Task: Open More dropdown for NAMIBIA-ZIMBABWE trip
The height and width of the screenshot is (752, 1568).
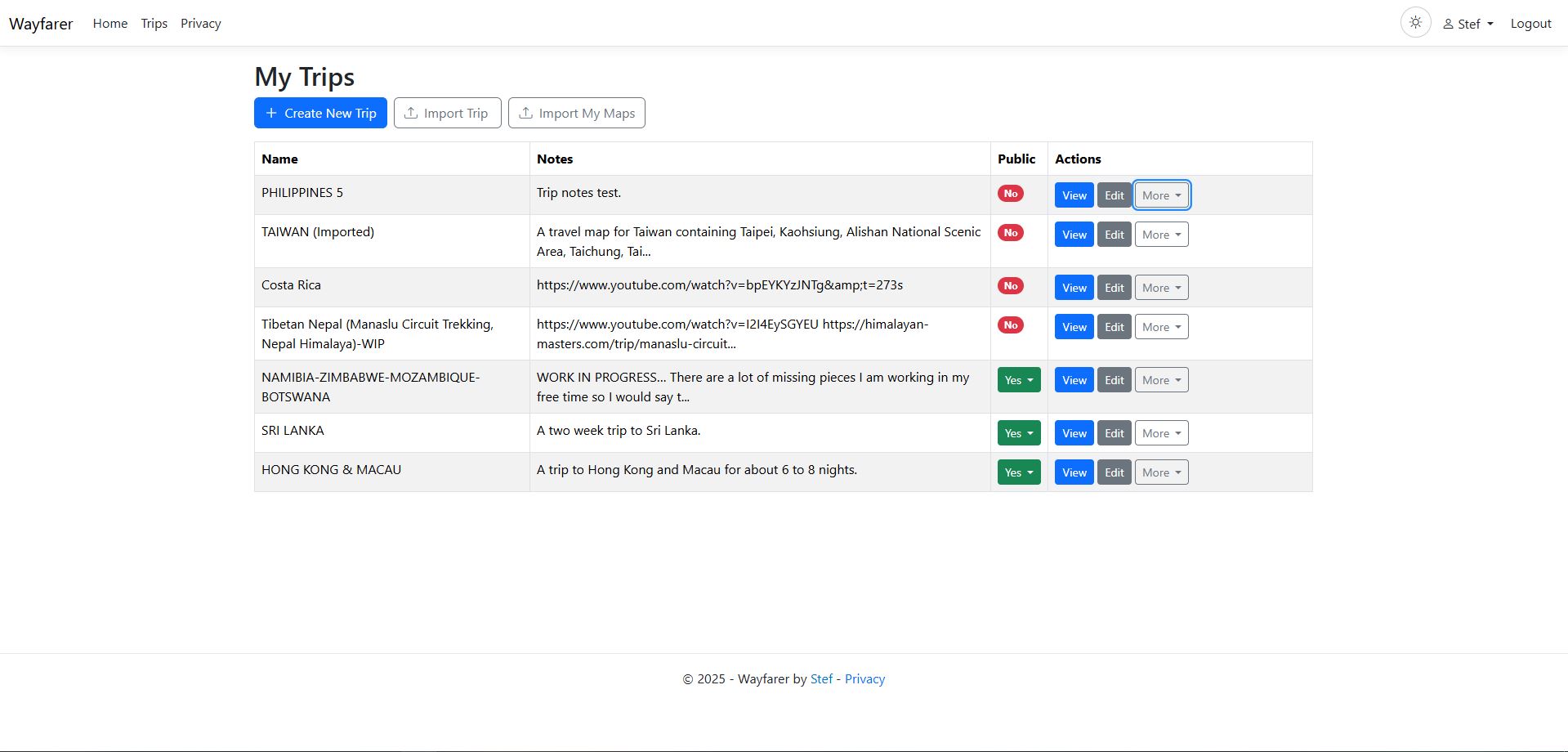Action: tap(1161, 380)
